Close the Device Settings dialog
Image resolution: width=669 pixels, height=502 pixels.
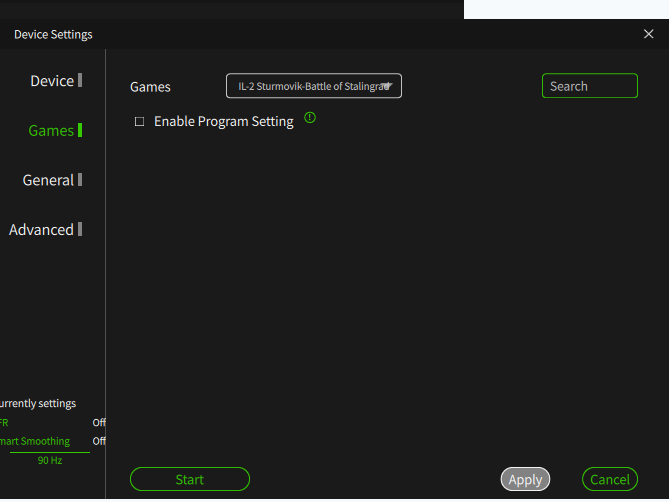[x=648, y=34]
